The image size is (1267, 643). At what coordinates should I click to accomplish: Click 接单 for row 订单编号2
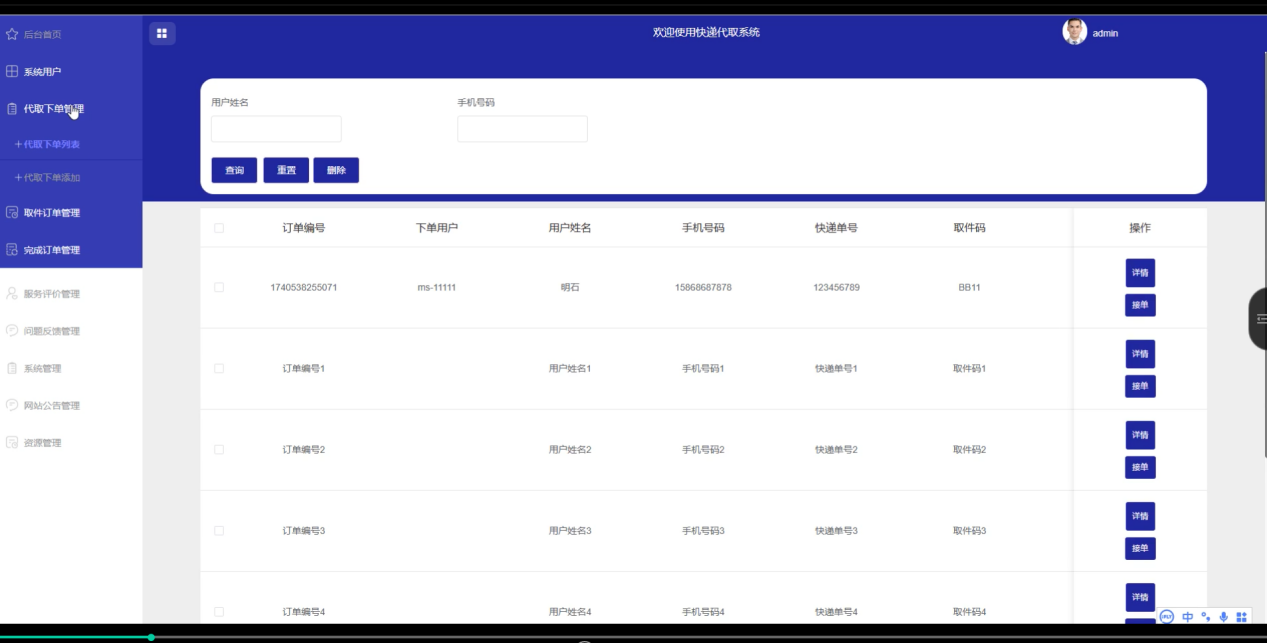[x=1140, y=467]
